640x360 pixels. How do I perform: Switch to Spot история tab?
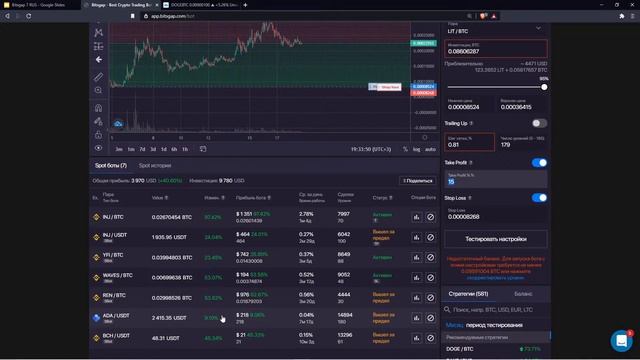pos(155,166)
